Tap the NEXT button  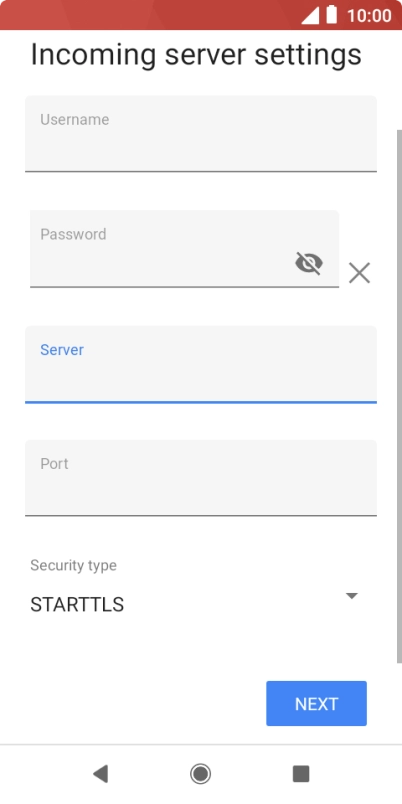click(316, 704)
